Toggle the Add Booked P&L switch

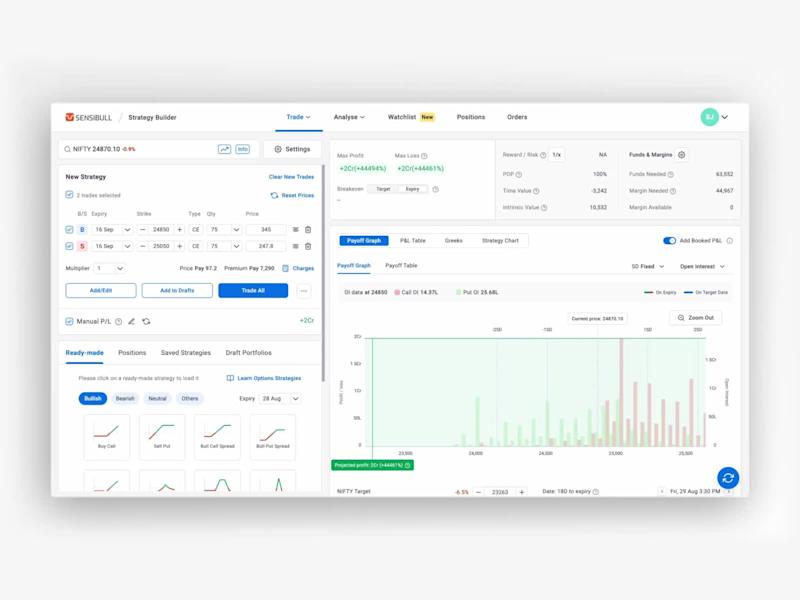click(669, 241)
